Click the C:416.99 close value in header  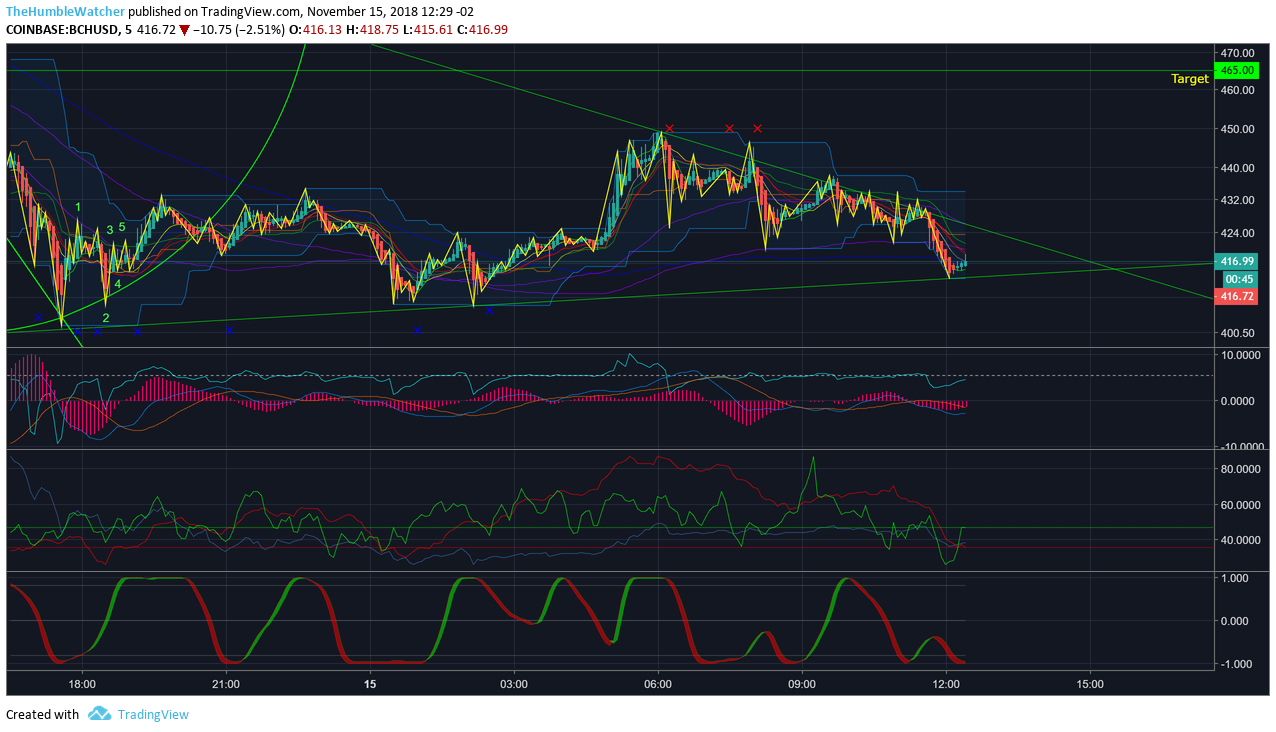coord(483,30)
